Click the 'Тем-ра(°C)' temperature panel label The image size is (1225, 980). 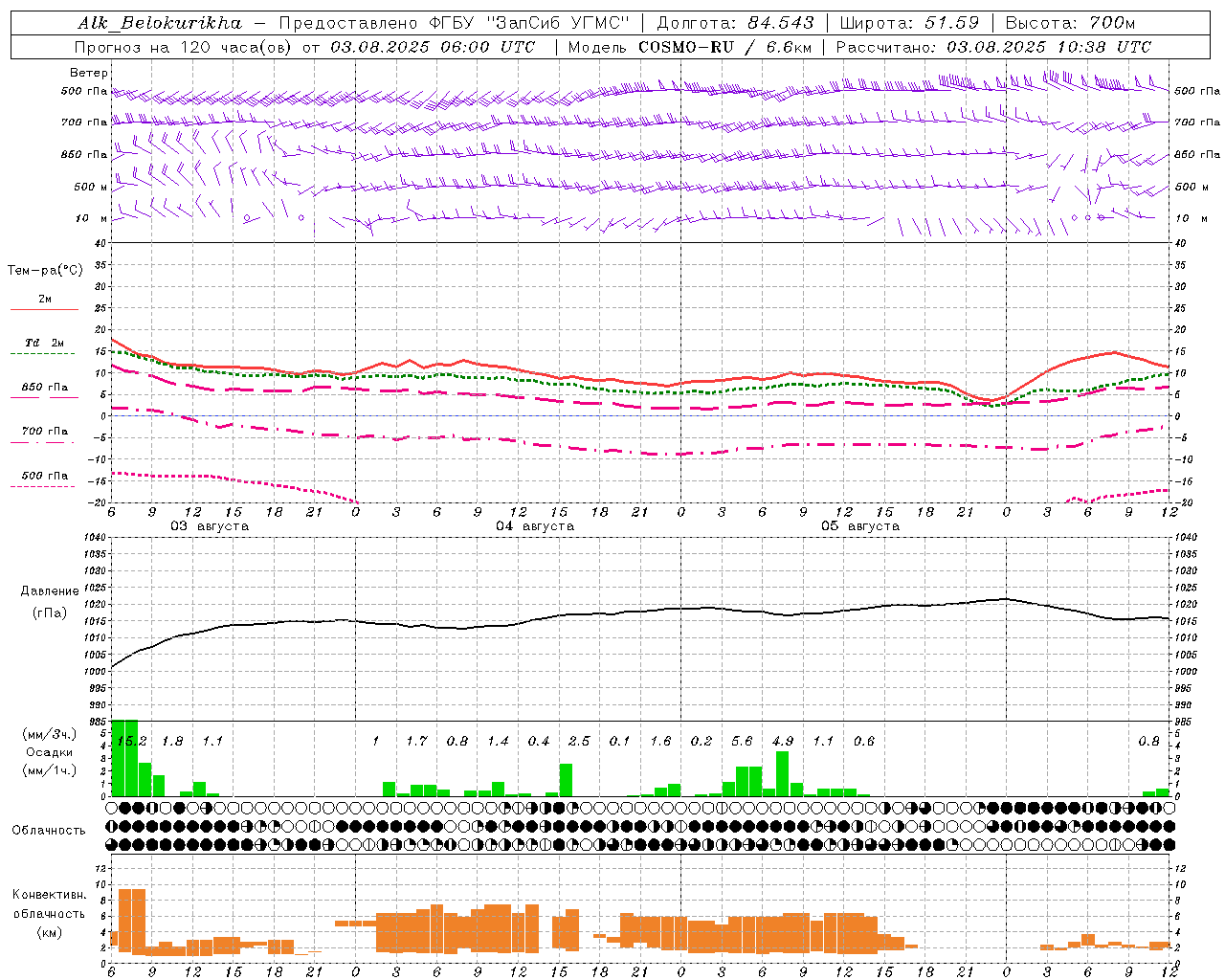click(x=45, y=271)
